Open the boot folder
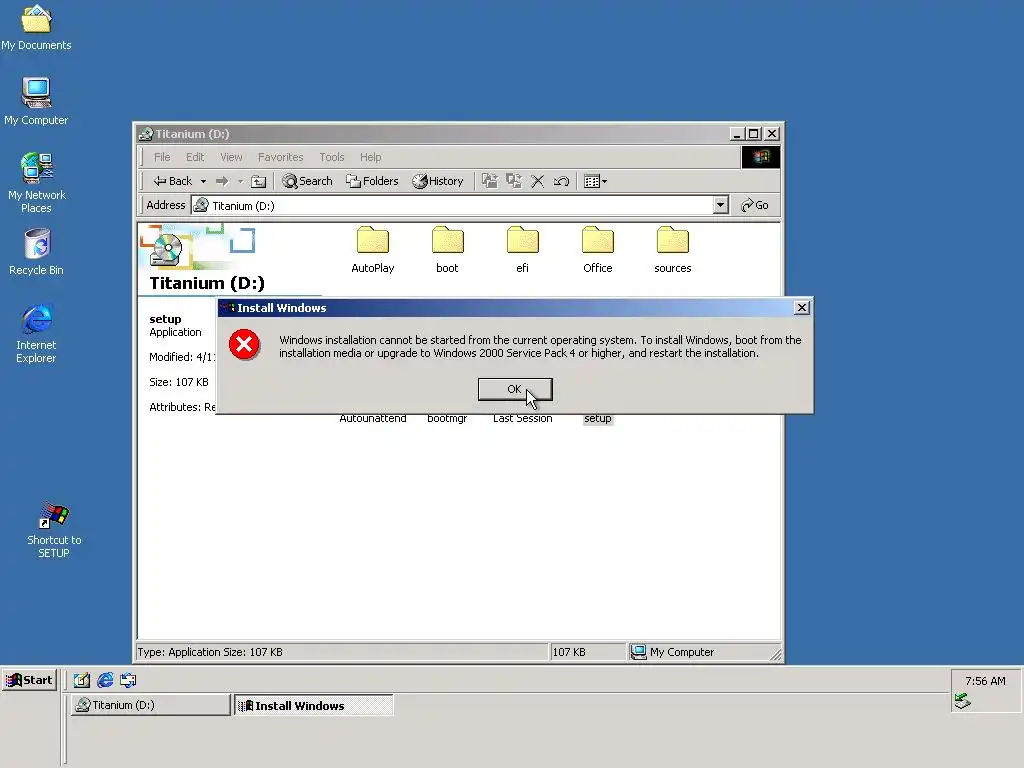This screenshot has width=1024, height=768. click(447, 249)
